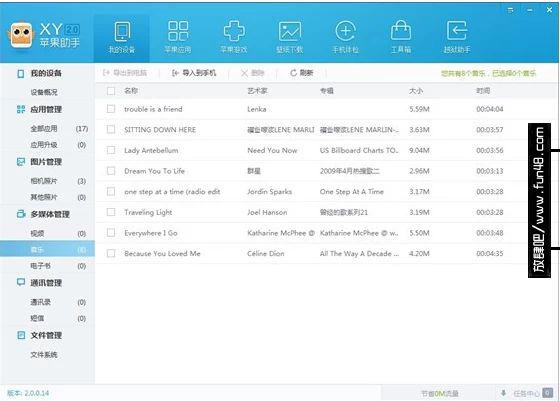Select 我的设备 section in the sidebar
The image size is (560, 401).
click(39, 74)
